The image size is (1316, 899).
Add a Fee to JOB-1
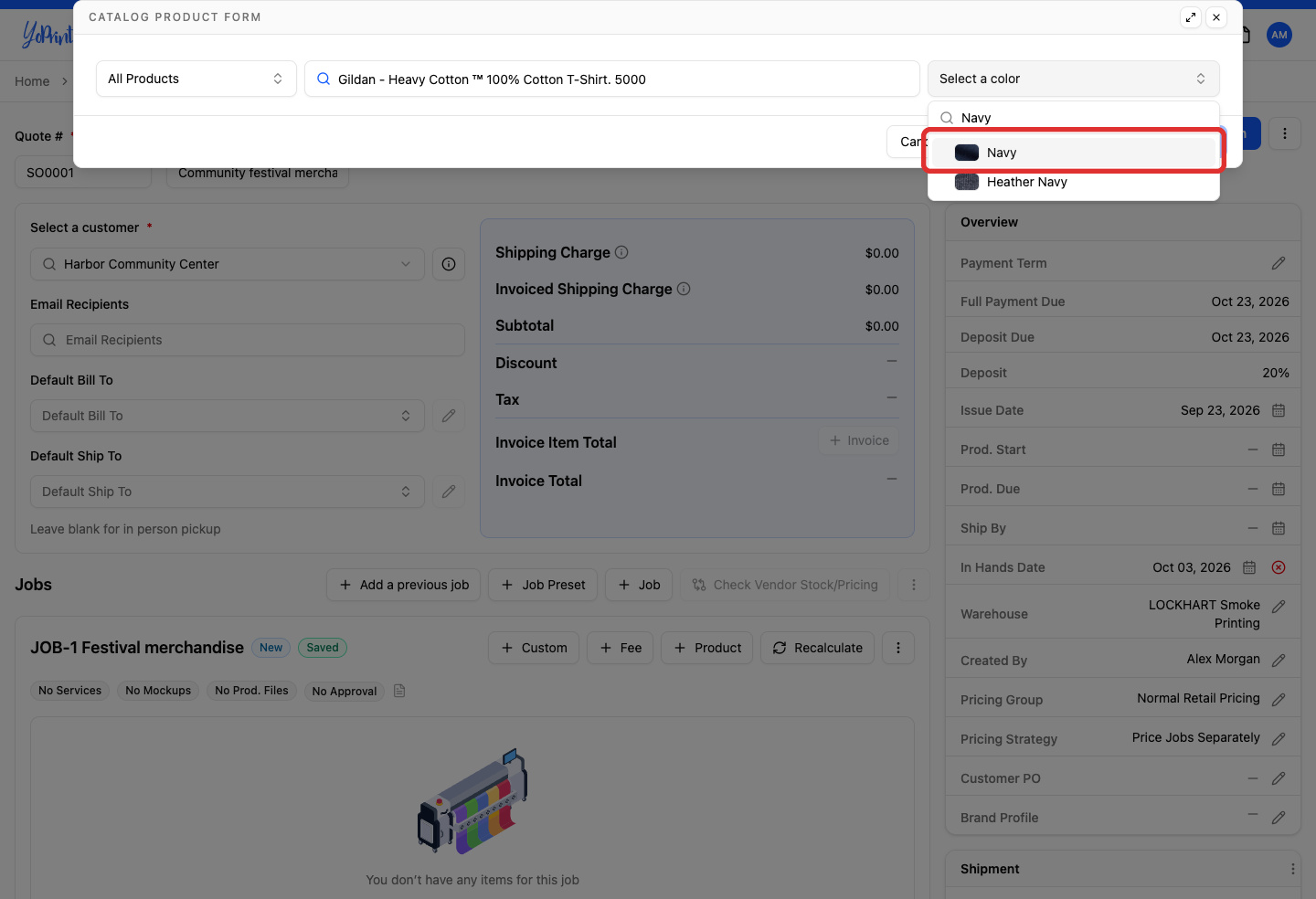[621, 648]
